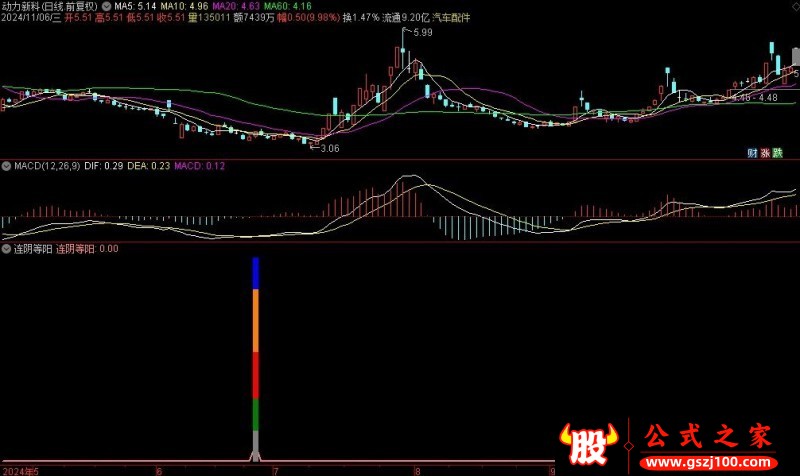
Task: Click the 开5.51 open price value
Action: point(78,18)
